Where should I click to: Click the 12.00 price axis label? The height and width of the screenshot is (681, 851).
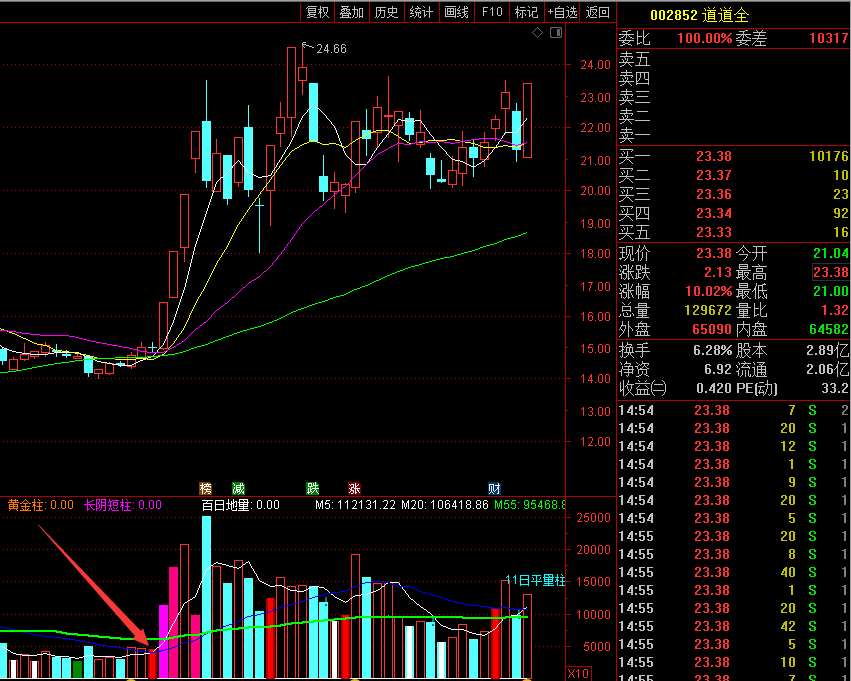coord(595,442)
